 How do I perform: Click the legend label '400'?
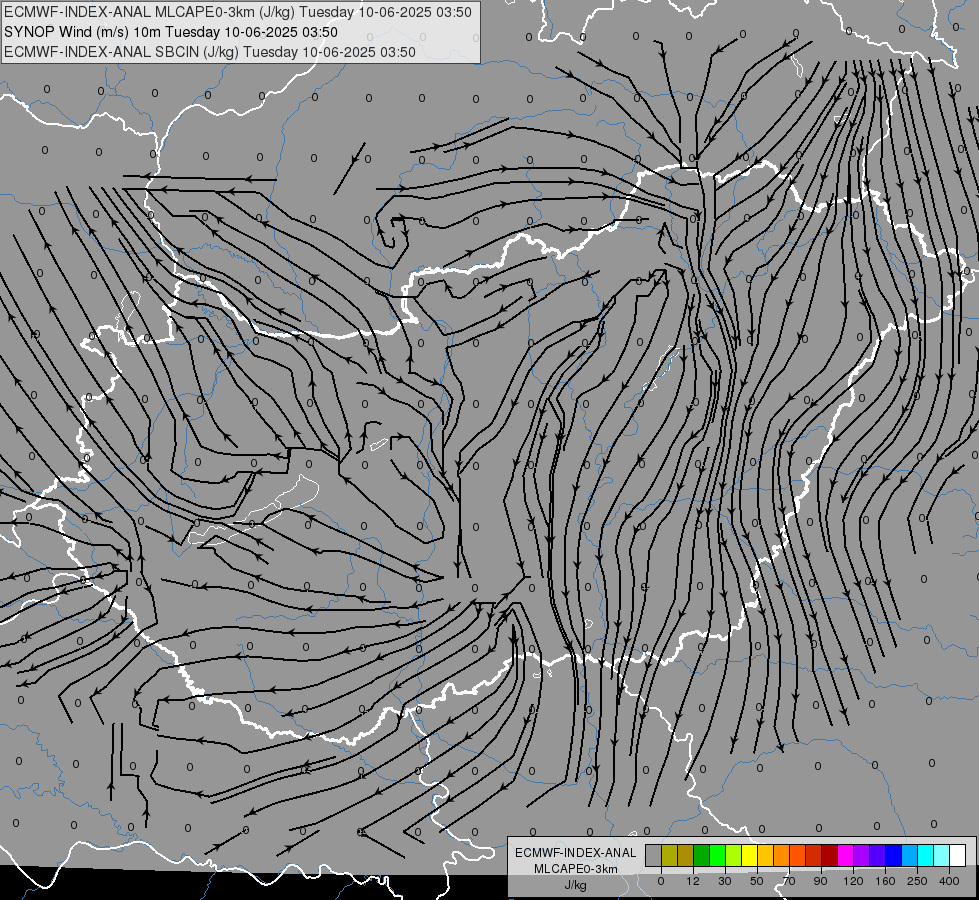point(949,881)
